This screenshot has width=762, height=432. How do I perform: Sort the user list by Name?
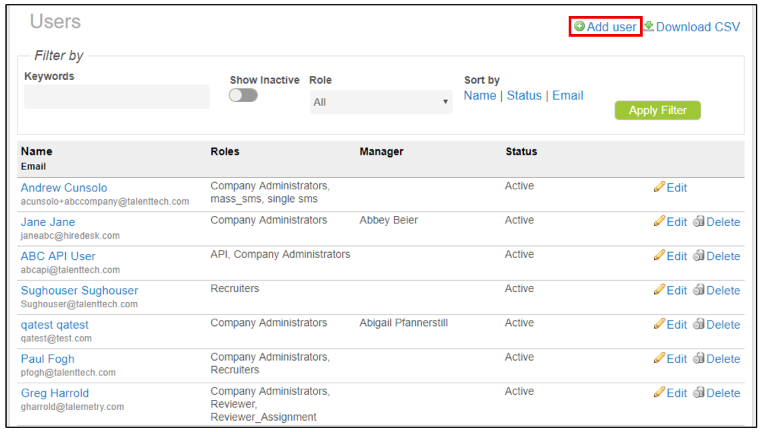pos(480,96)
